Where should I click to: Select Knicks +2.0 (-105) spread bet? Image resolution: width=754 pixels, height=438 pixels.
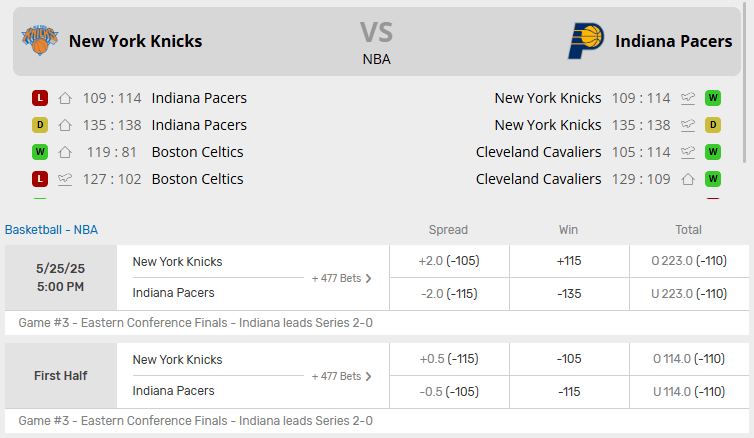[449, 261]
